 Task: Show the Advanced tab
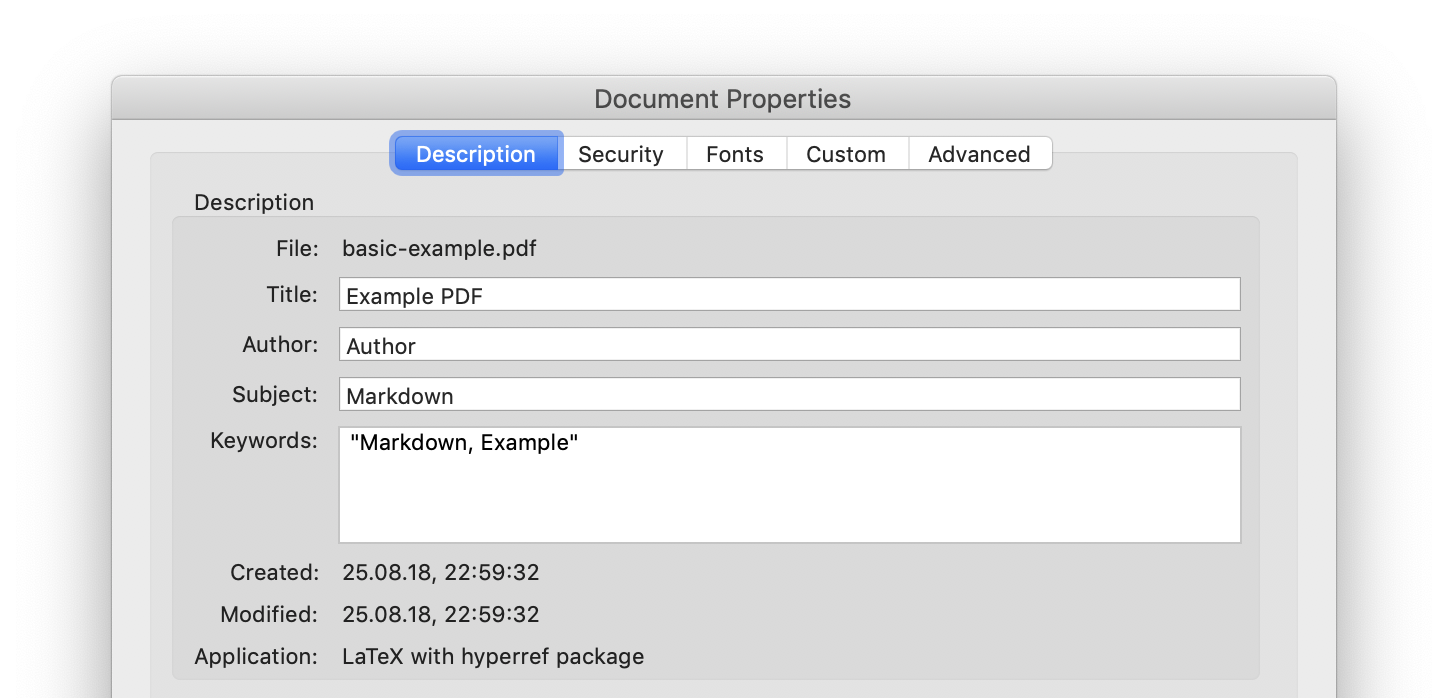[x=979, y=154]
